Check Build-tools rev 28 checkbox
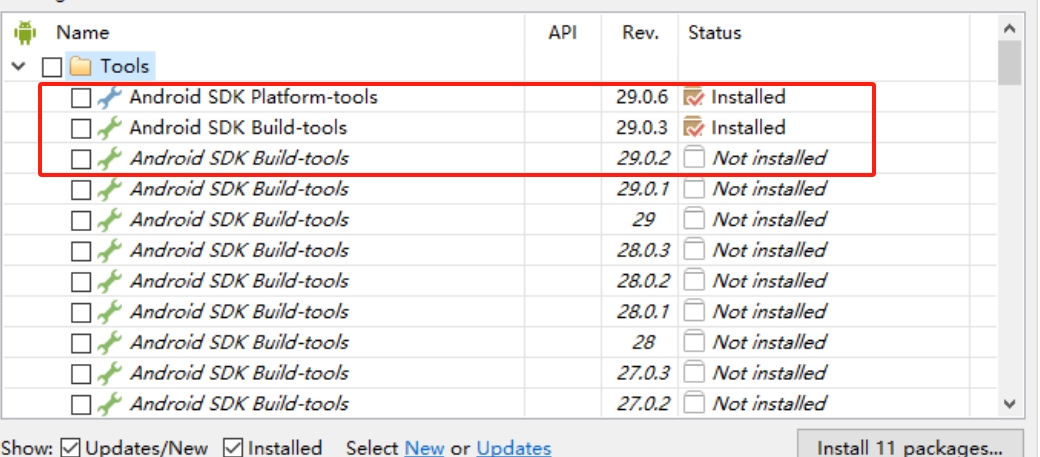 [81, 343]
